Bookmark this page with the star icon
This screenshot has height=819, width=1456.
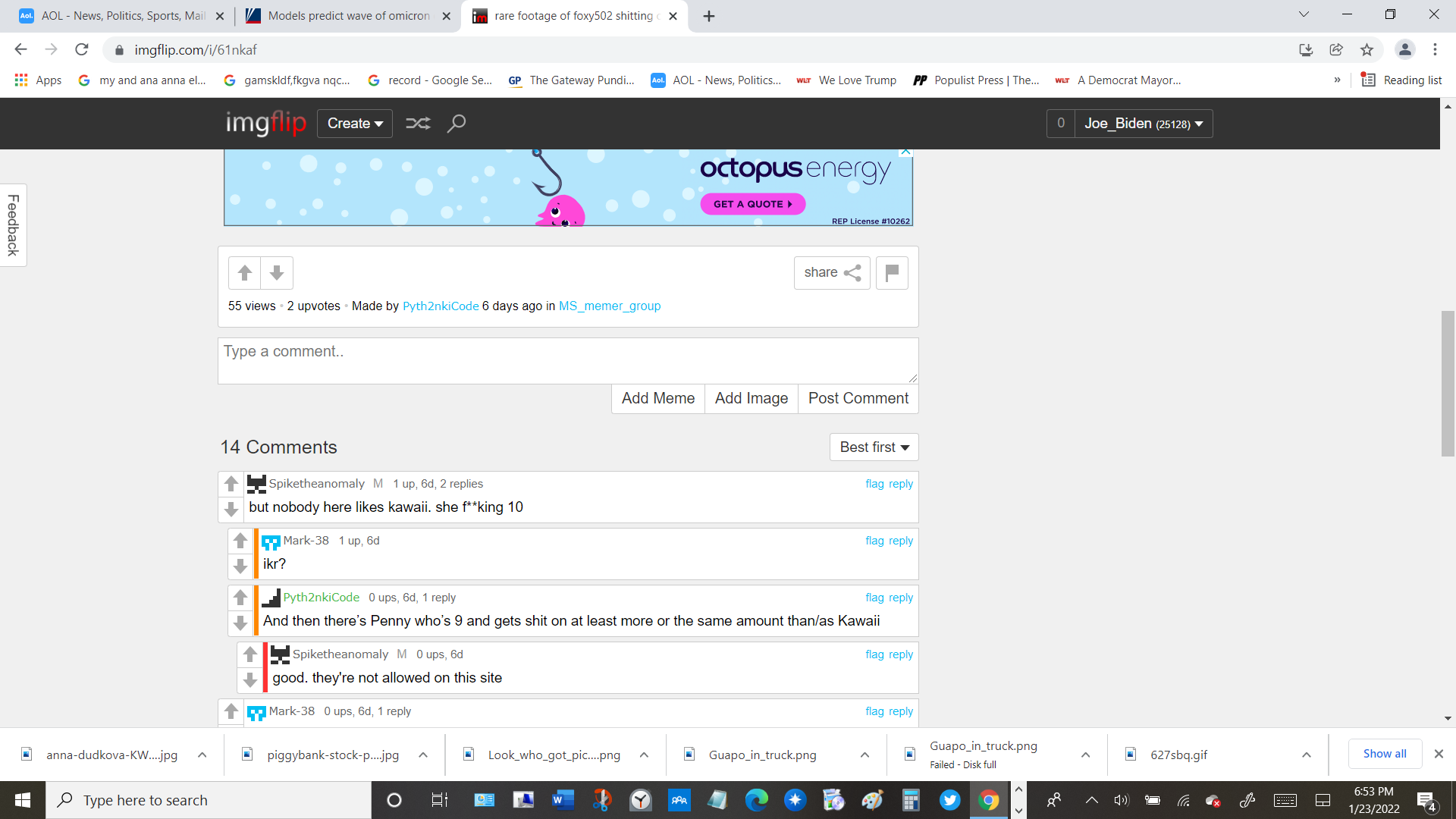[1367, 50]
